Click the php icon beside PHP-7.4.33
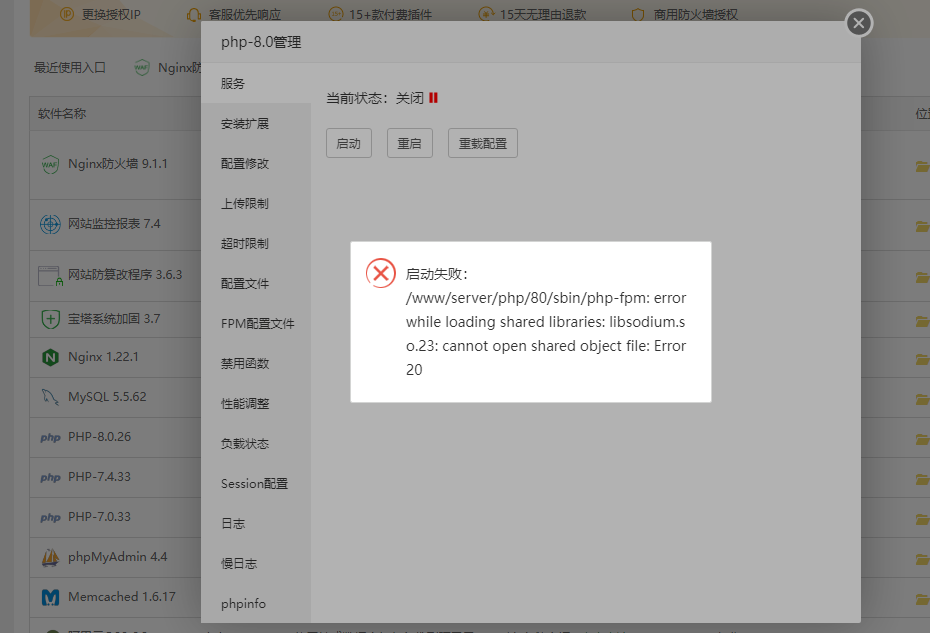Image resolution: width=930 pixels, height=633 pixels. pyautogui.click(x=50, y=478)
